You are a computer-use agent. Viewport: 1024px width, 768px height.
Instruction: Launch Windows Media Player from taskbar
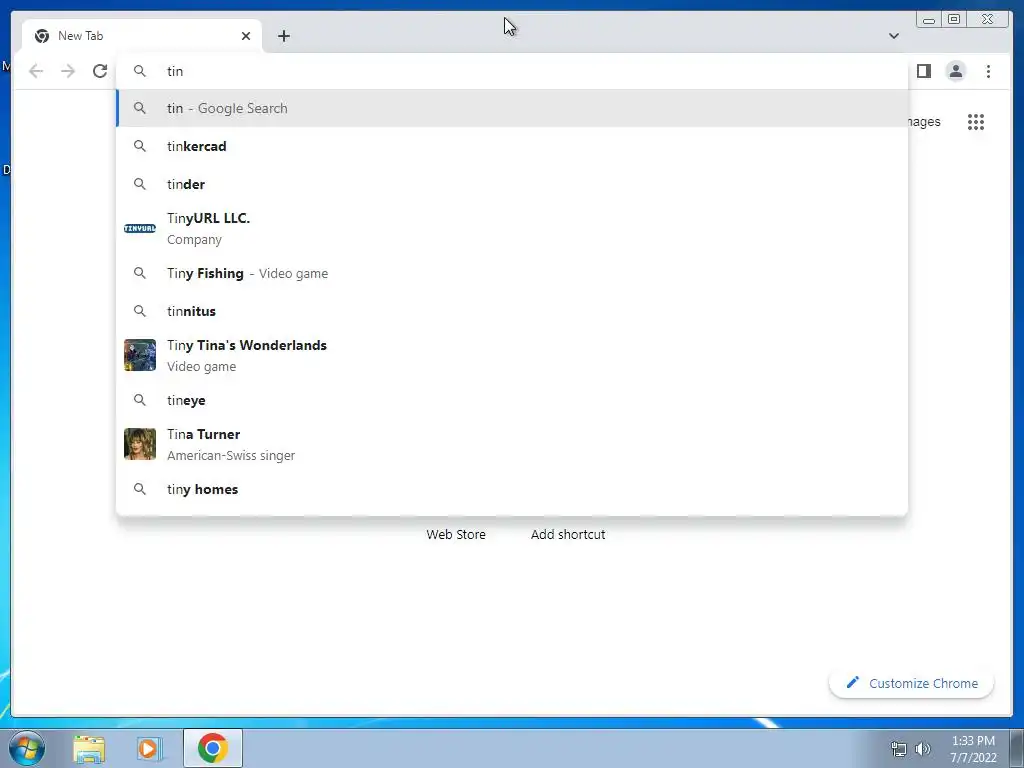click(x=148, y=748)
